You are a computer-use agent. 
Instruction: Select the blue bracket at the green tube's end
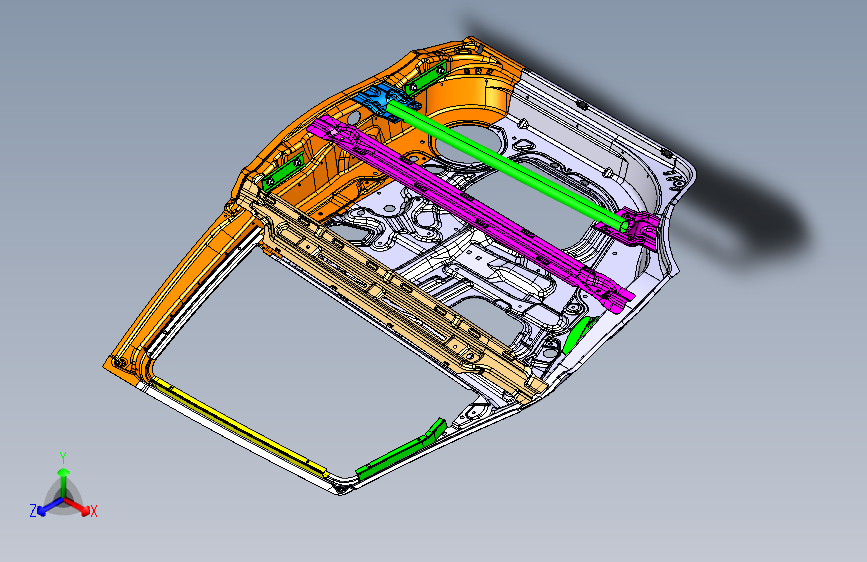(x=383, y=100)
